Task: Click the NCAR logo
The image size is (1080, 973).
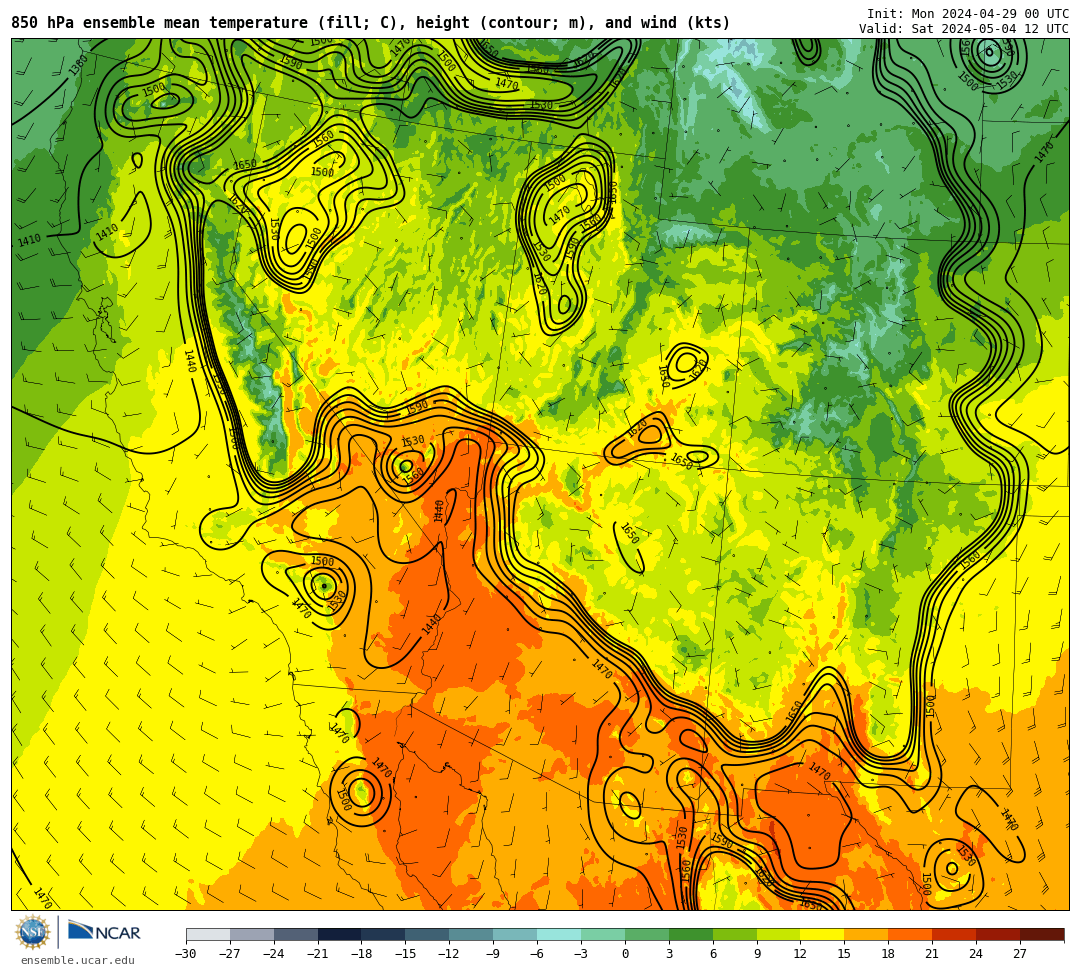Action: click(104, 932)
